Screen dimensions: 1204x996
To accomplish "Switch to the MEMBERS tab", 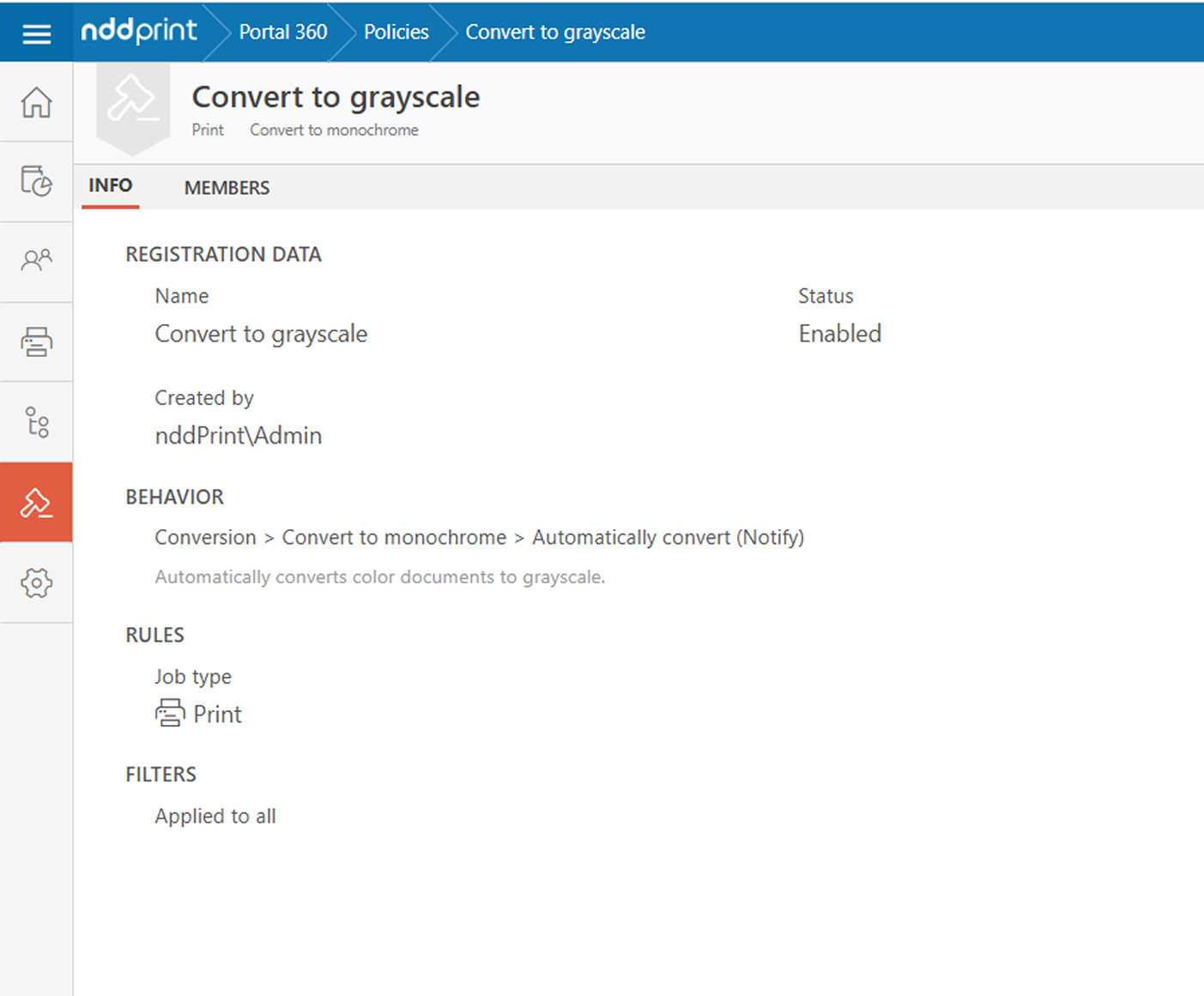I will (227, 188).
